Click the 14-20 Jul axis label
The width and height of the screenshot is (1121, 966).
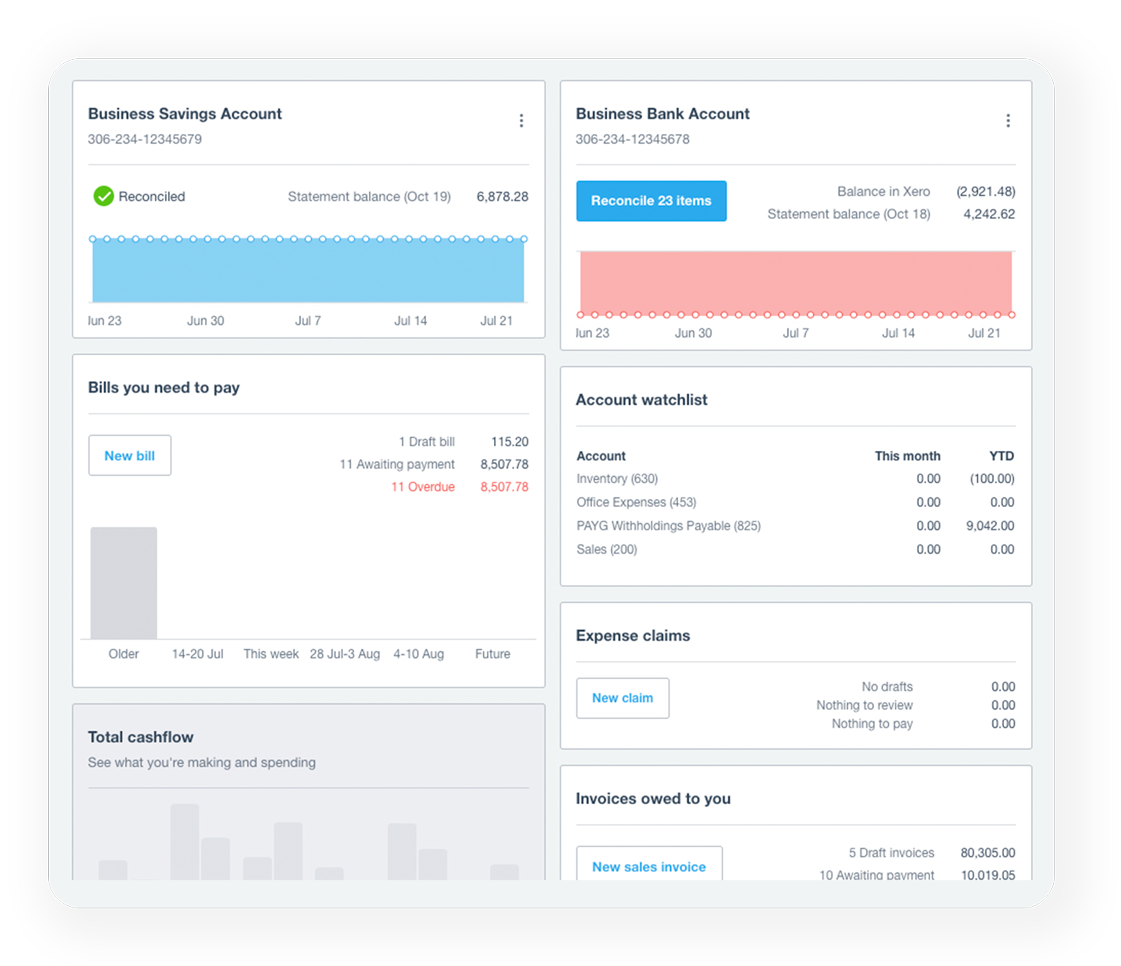coord(197,654)
